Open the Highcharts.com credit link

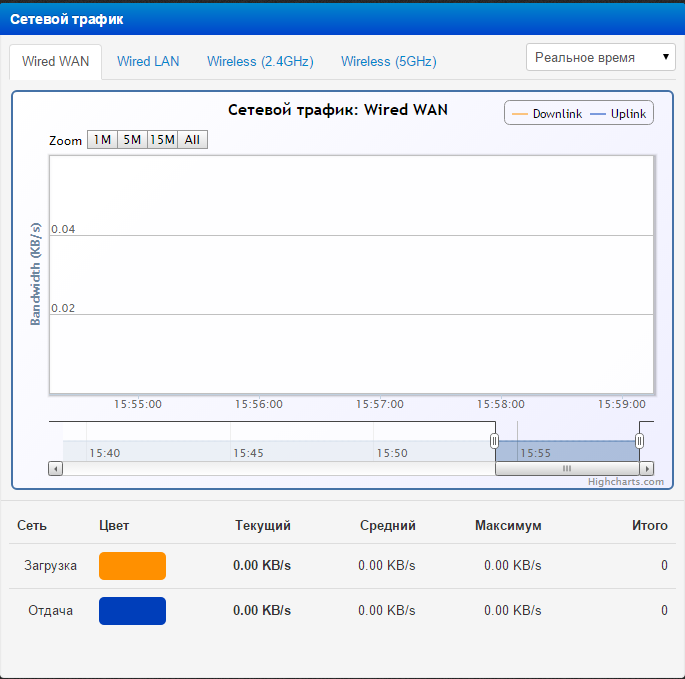(x=626, y=482)
